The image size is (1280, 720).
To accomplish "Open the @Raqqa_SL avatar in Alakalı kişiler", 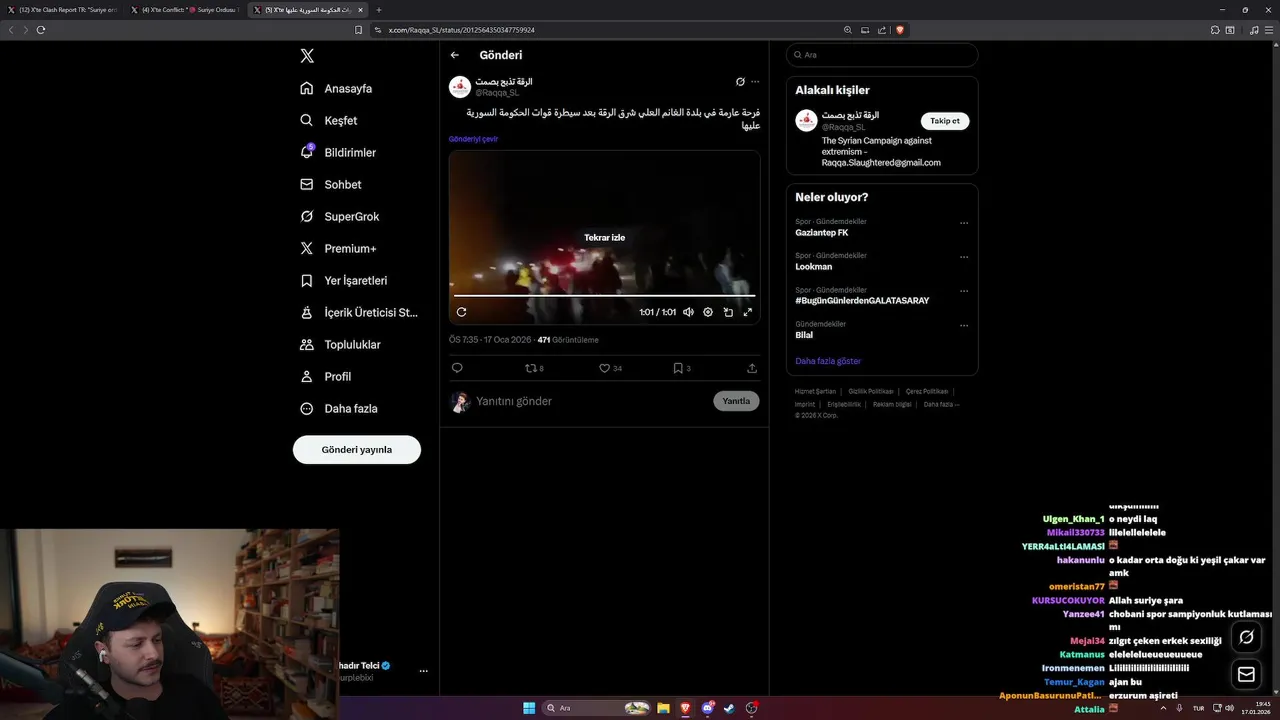I will click(x=806, y=121).
